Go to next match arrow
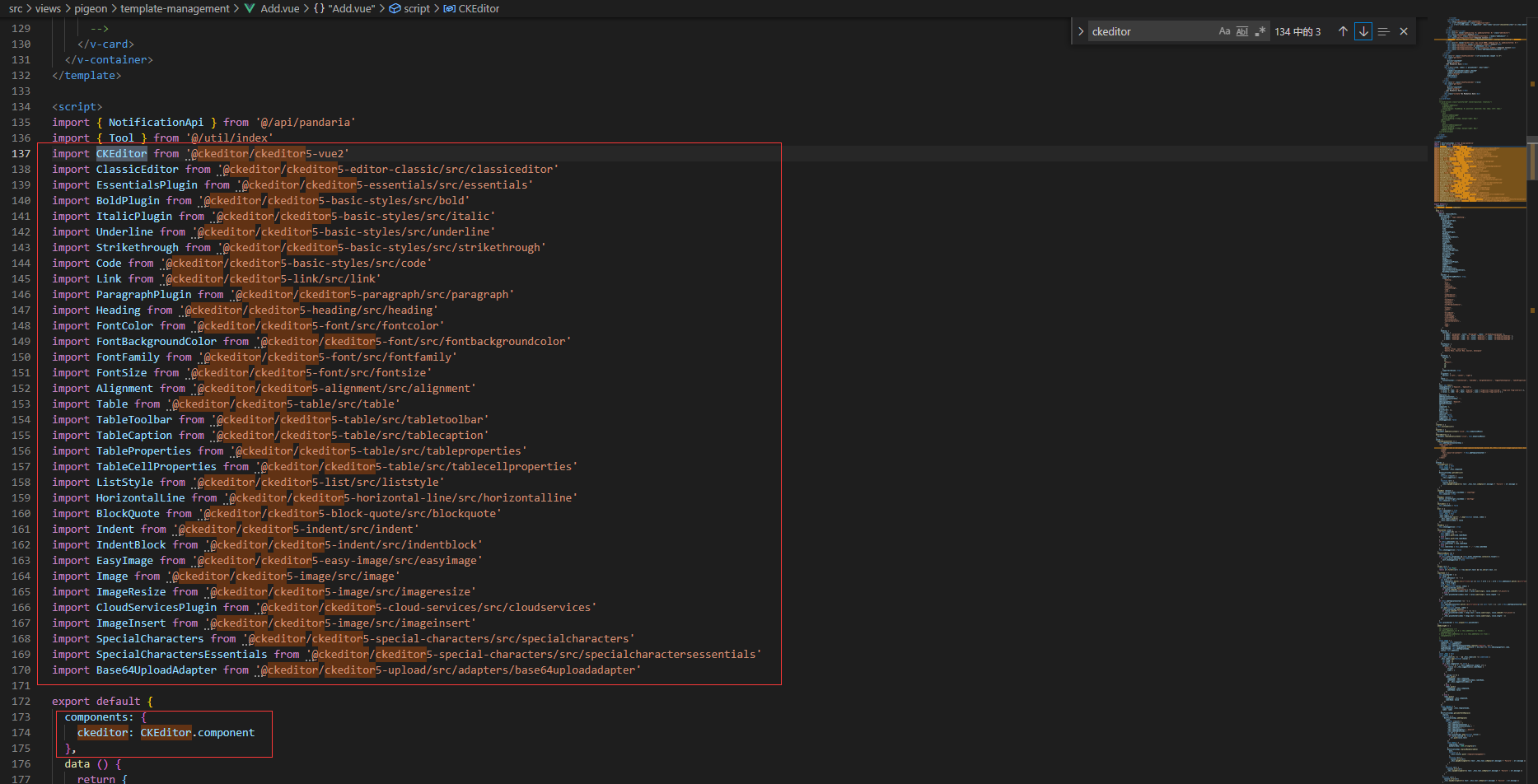 (1363, 31)
